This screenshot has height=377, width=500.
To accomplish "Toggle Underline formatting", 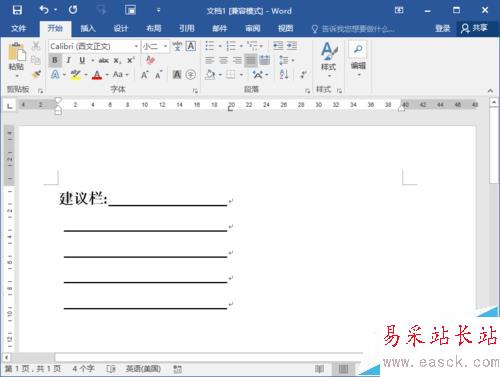I will tap(82, 60).
